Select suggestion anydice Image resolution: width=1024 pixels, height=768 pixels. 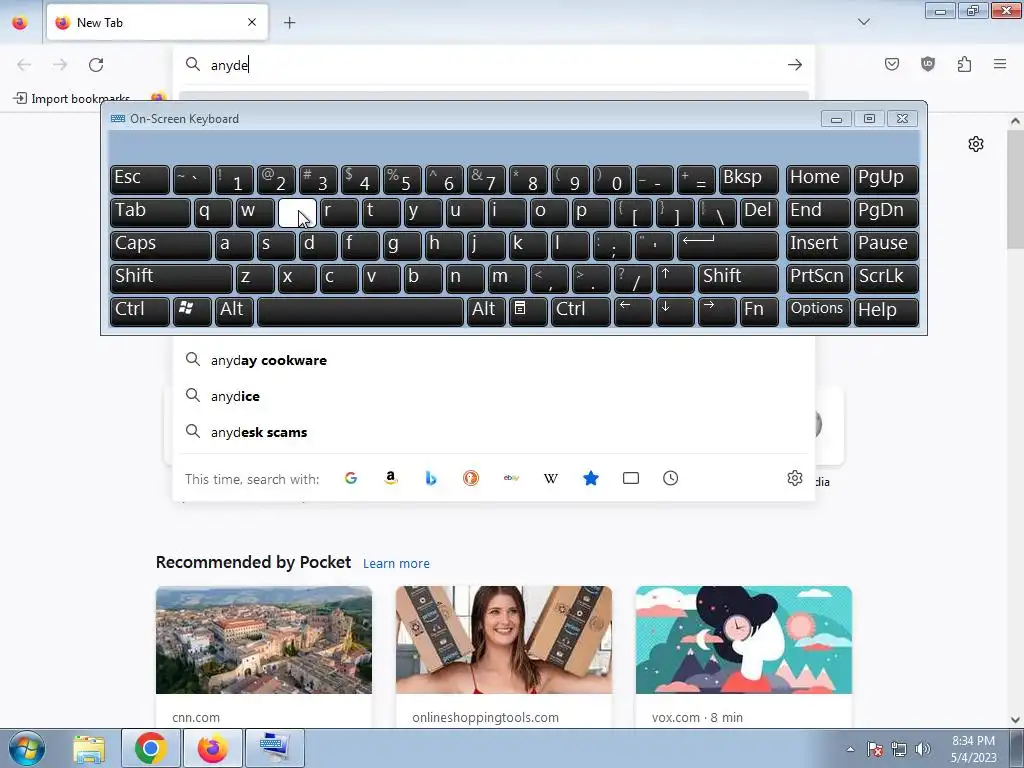coord(494,396)
